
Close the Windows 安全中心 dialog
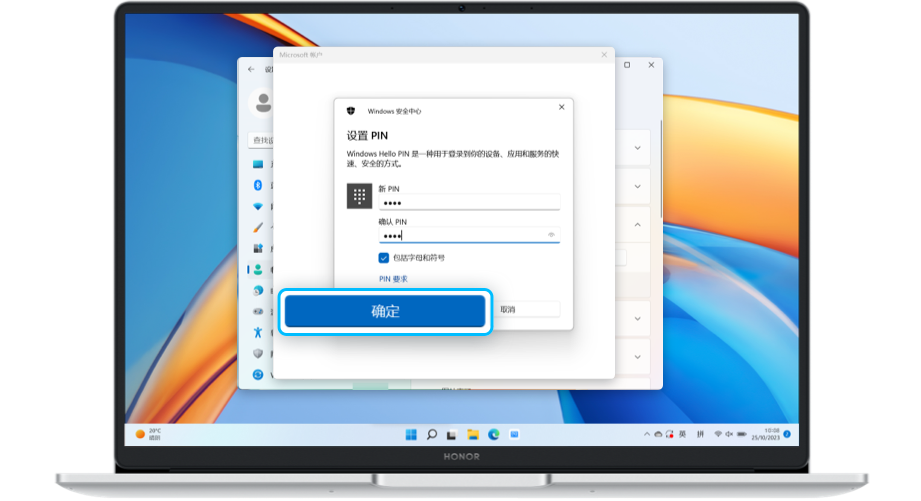(x=562, y=107)
